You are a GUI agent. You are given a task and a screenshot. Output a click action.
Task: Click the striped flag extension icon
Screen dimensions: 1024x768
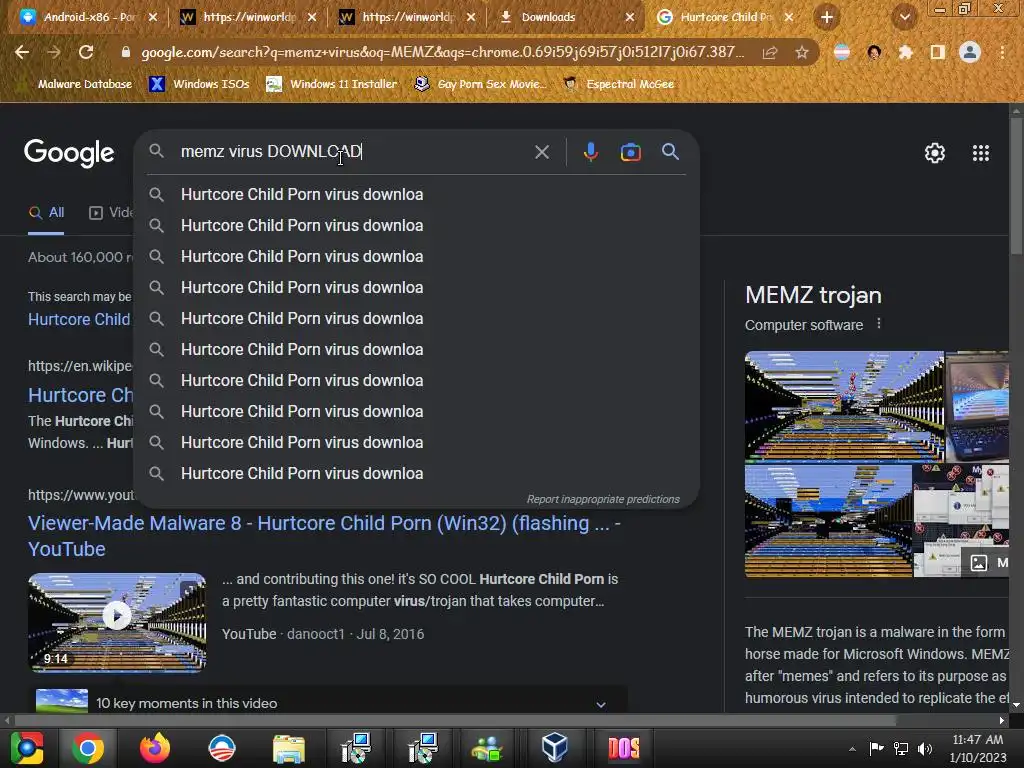(842, 52)
